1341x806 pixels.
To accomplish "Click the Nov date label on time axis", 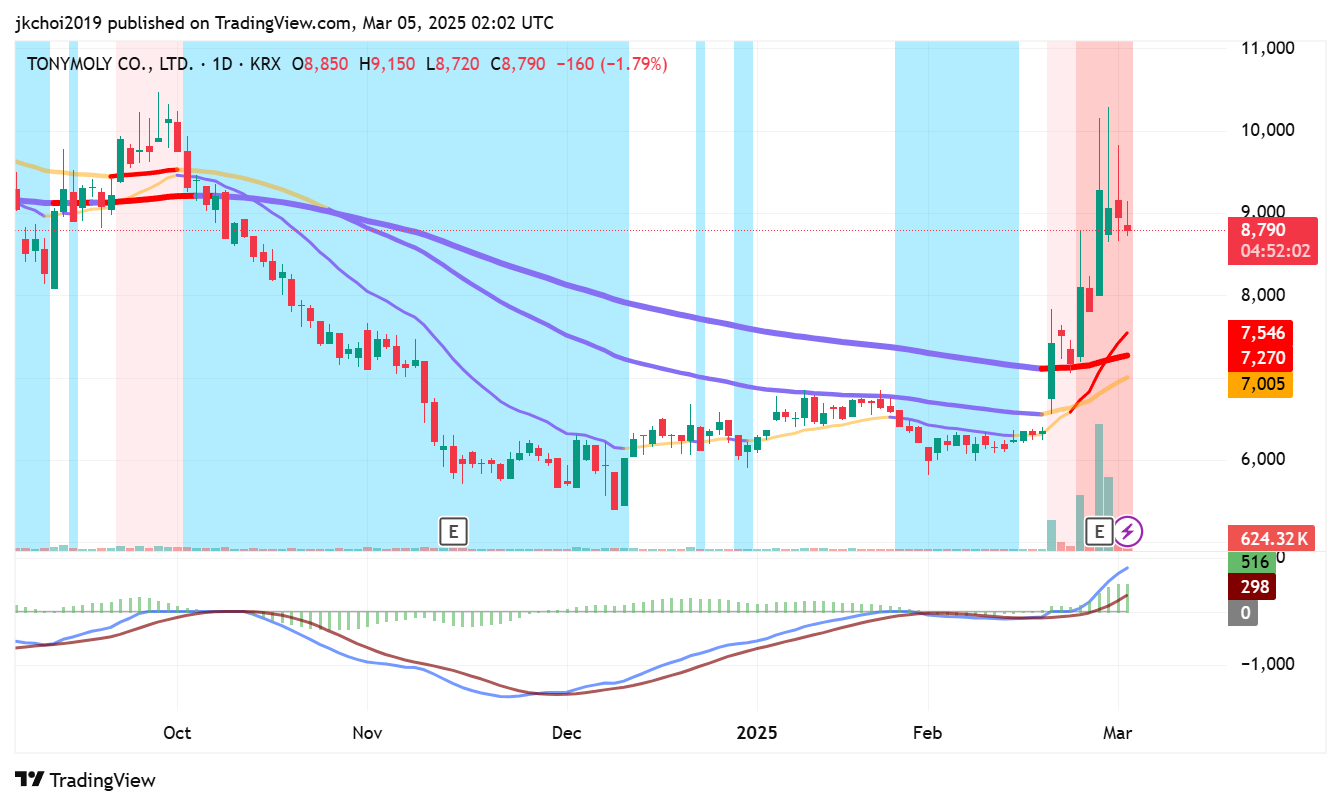I will tap(368, 732).
